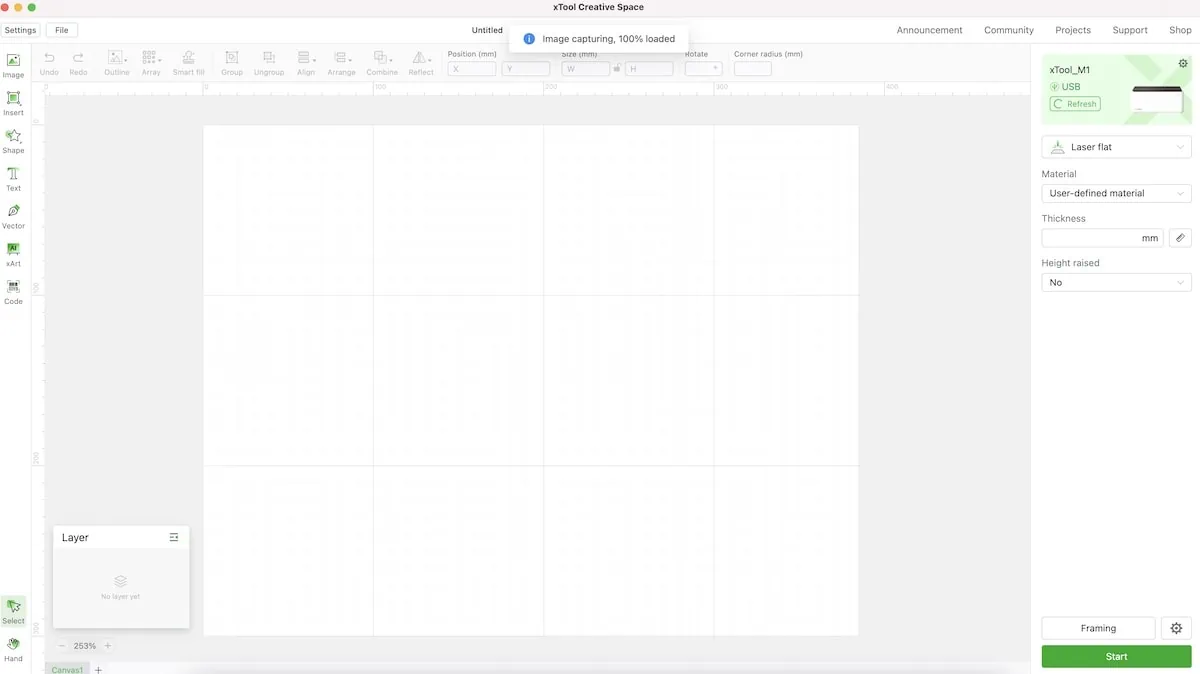Open the Community link
Image resolution: width=1200 pixels, height=674 pixels.
click(1009, 30)
